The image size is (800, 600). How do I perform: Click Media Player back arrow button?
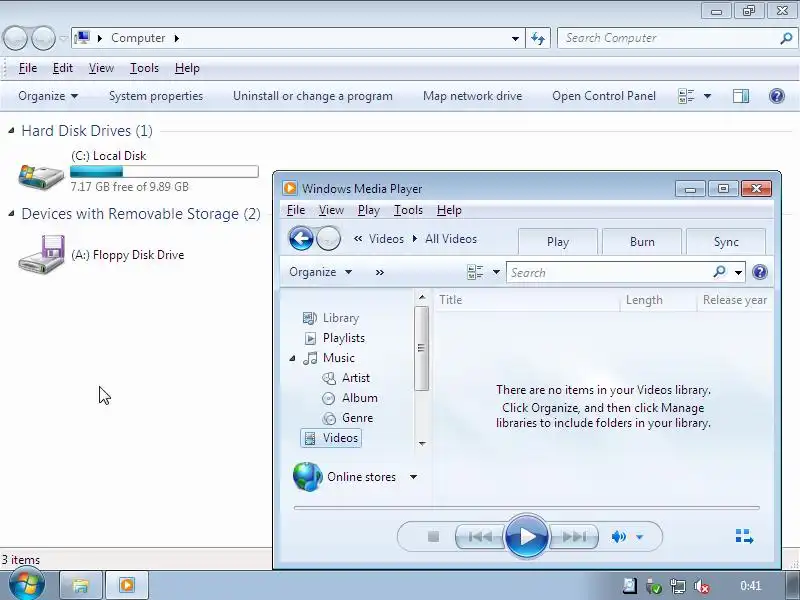(x=301, y=238)
